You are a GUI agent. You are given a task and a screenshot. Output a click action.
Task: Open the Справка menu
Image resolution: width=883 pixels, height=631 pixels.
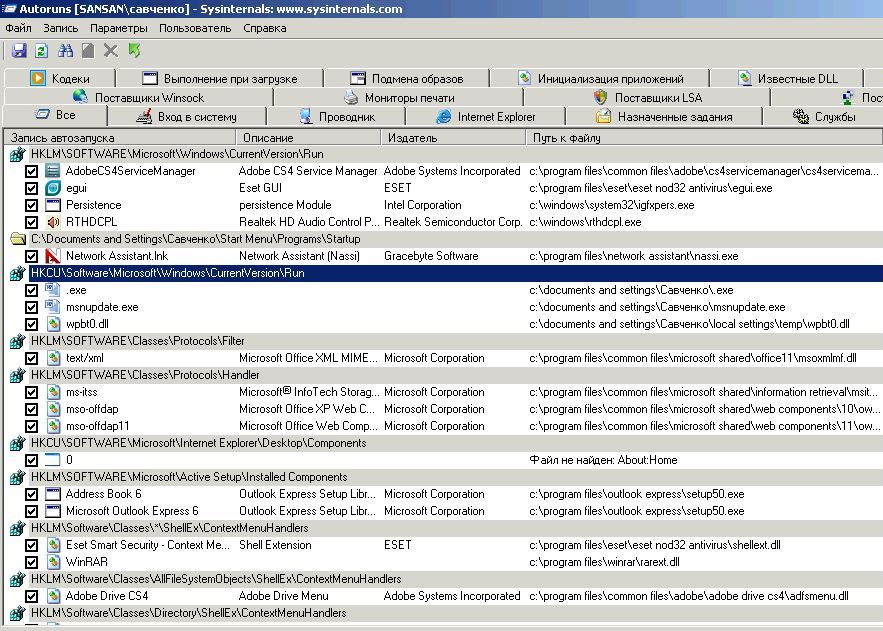click(x=265, y=28)
